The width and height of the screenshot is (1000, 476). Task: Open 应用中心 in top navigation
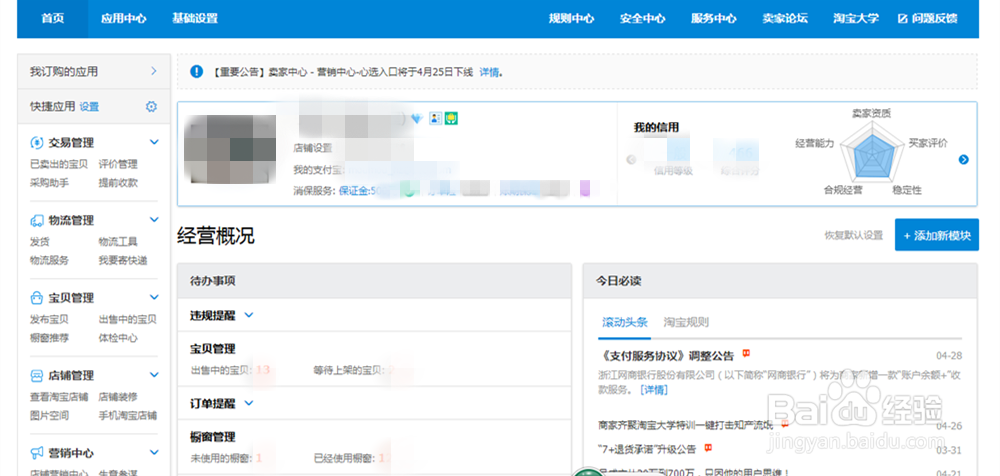123,19
